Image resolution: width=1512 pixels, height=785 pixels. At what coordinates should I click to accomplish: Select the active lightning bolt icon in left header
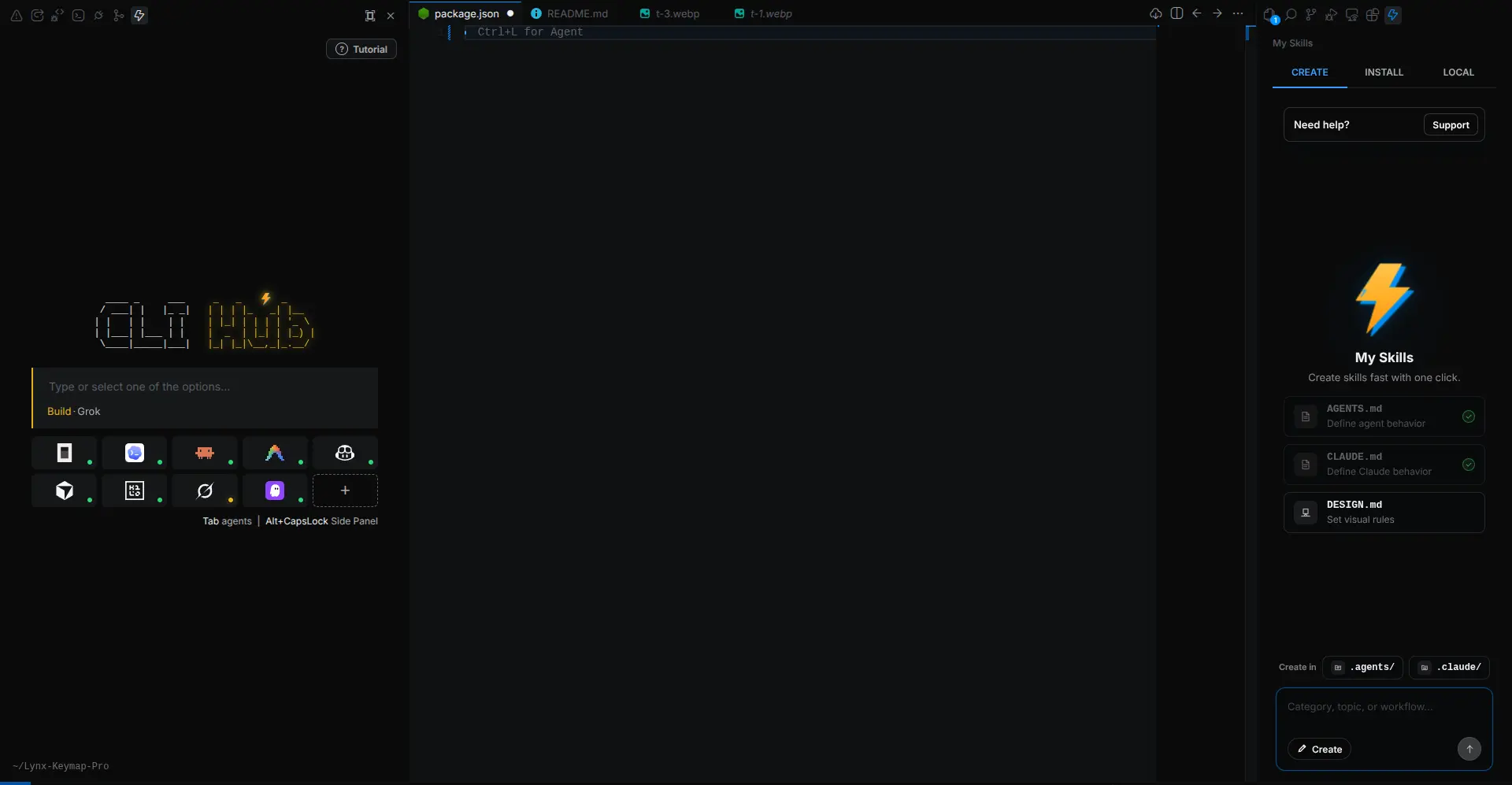tap(139, 15)
